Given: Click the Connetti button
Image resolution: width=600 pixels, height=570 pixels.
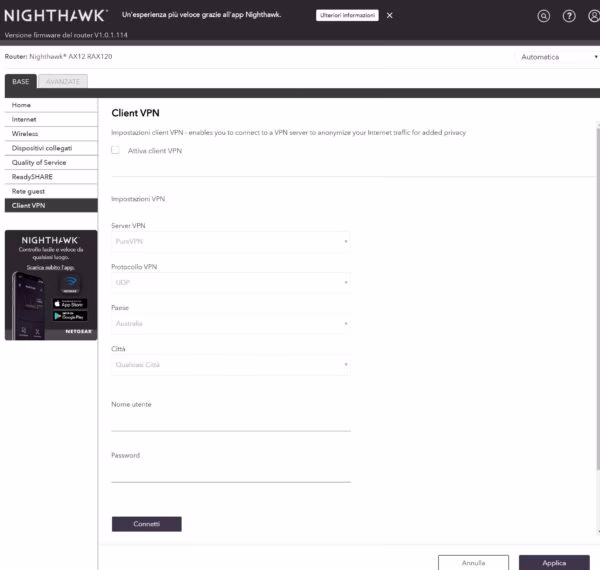Looking at the screenshot, I should pyautogui.click(x=147, y=524).
